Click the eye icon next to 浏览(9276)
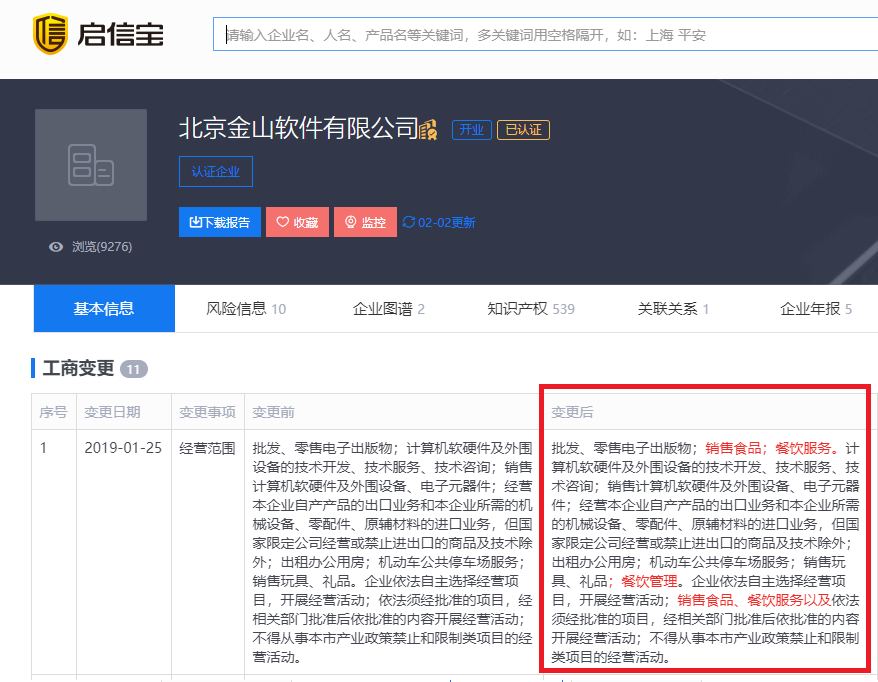 pyautogui.click(x=56, y=247)
